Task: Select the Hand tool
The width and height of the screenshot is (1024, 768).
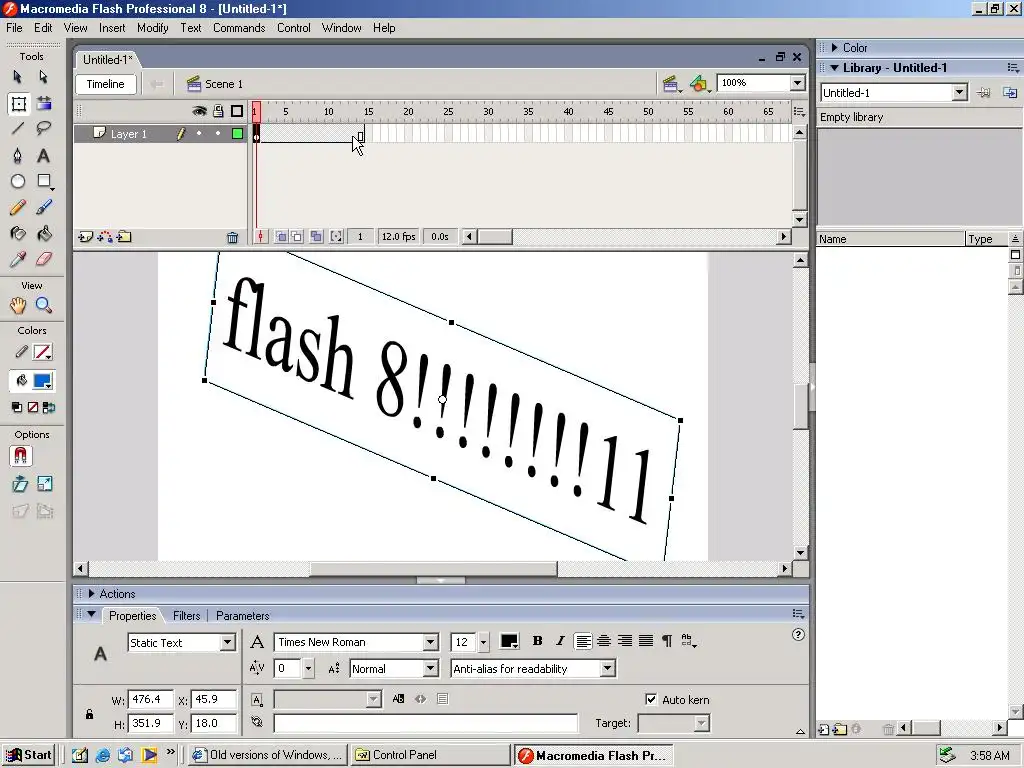Action: click(18, 305)
